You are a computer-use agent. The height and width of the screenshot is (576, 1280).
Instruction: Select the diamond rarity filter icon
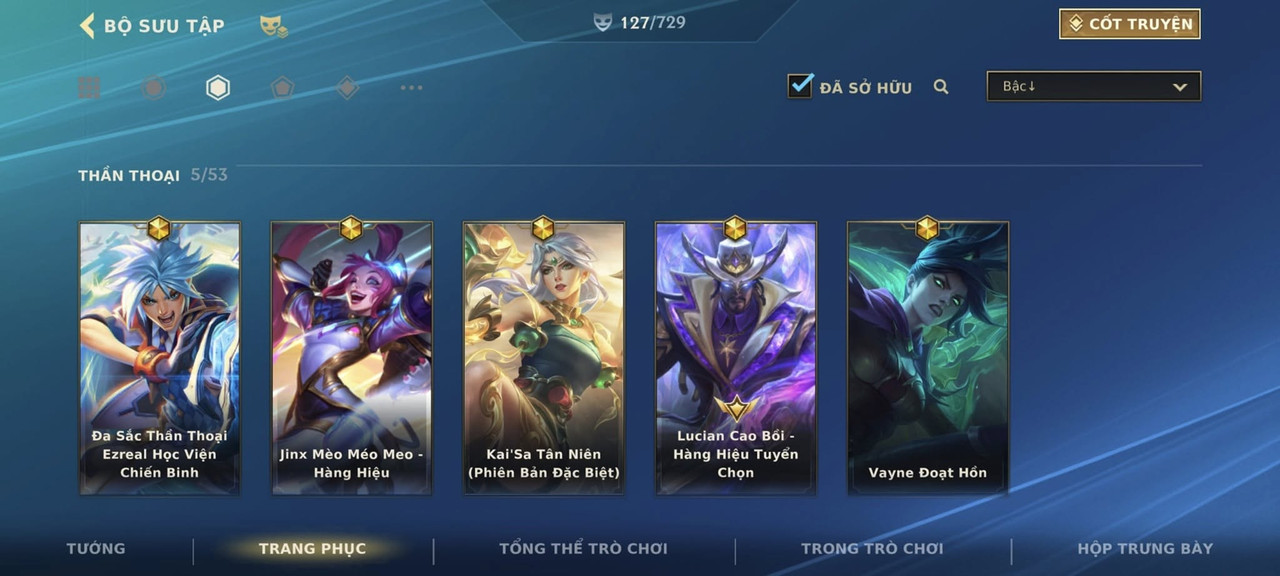pyautogui.click(x=347, y=88)
